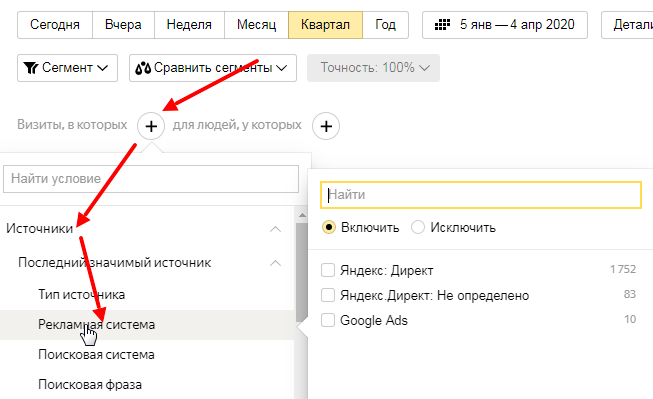
Task: Click scrollbar up arrow in conditions list
Action: [302, 215]
